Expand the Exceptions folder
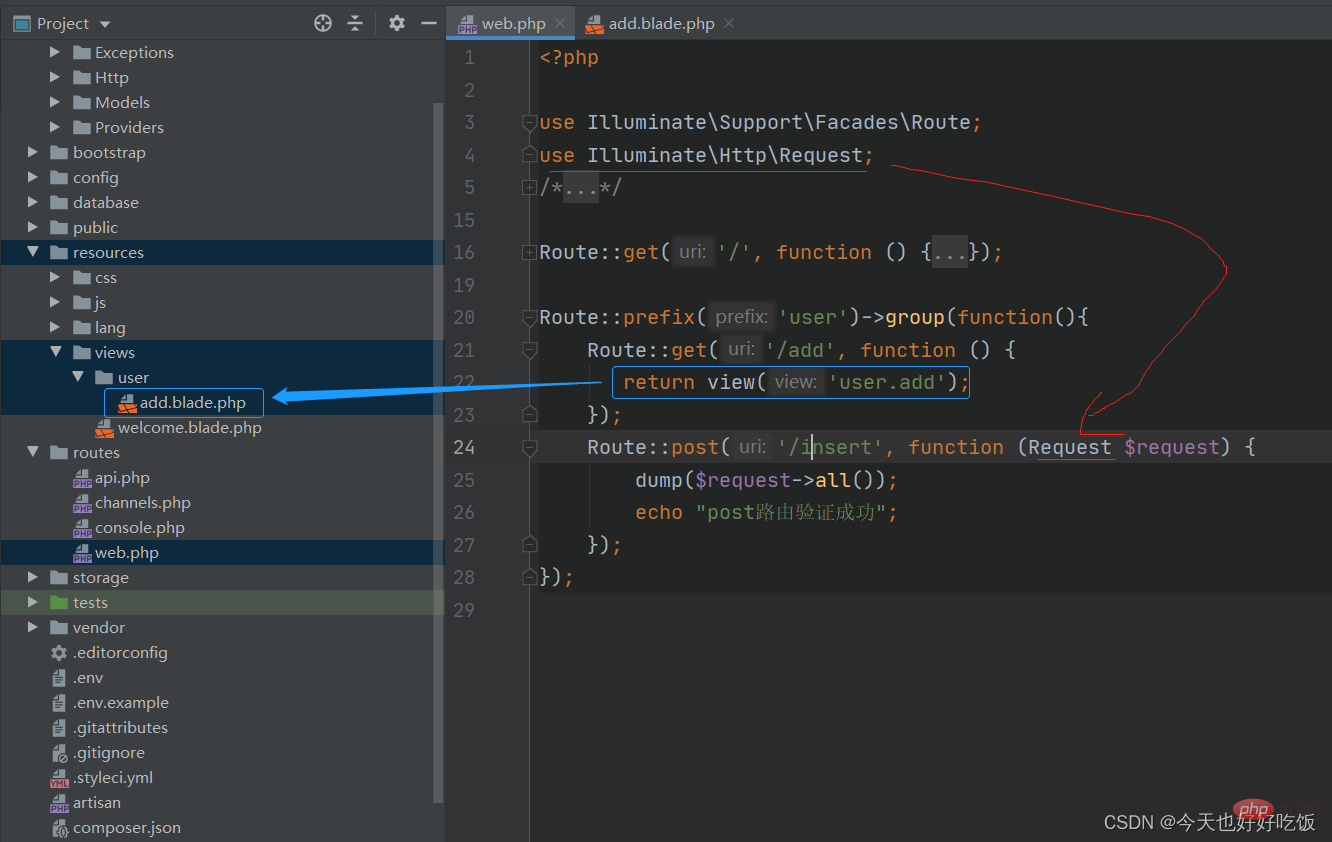Screen dimensions: 1332x842 point(55,52)
